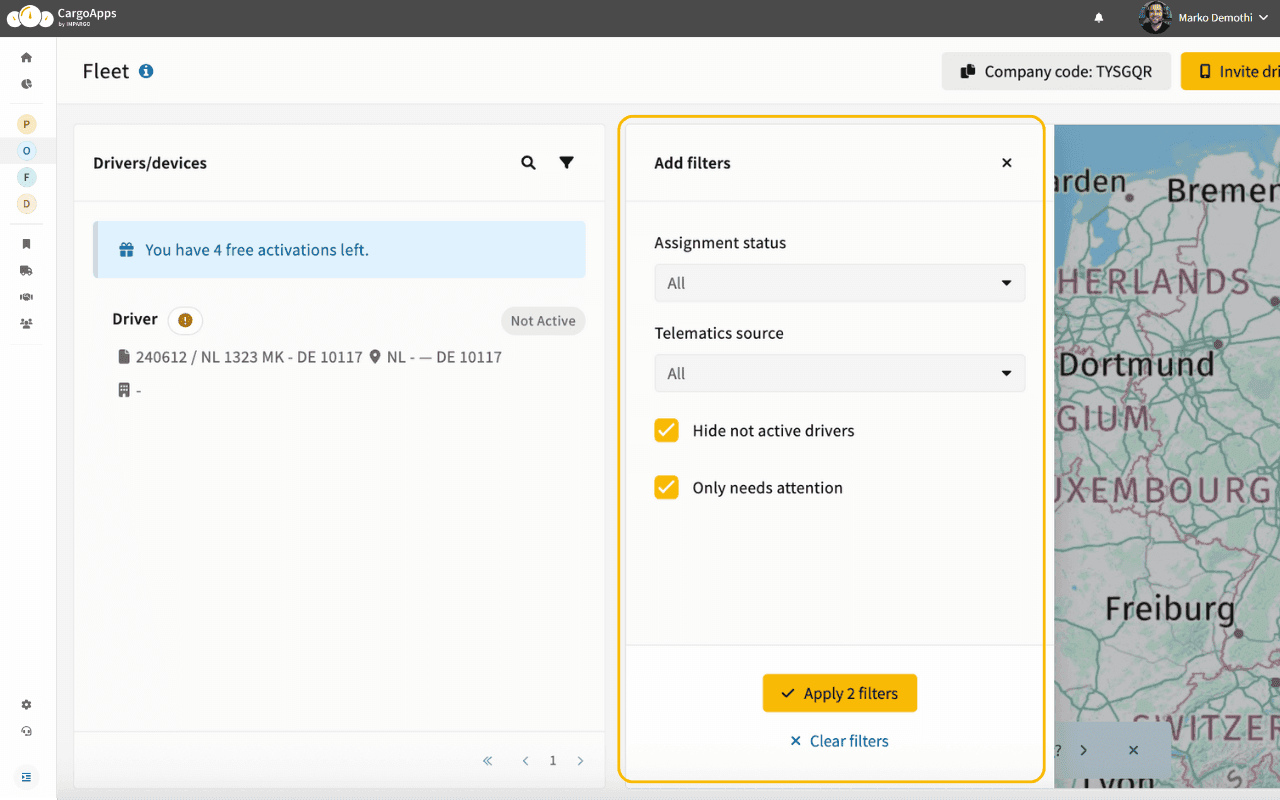Click the truck icon in the sidebar
This screenshot has height=800, width=1280.
(26, 270)
